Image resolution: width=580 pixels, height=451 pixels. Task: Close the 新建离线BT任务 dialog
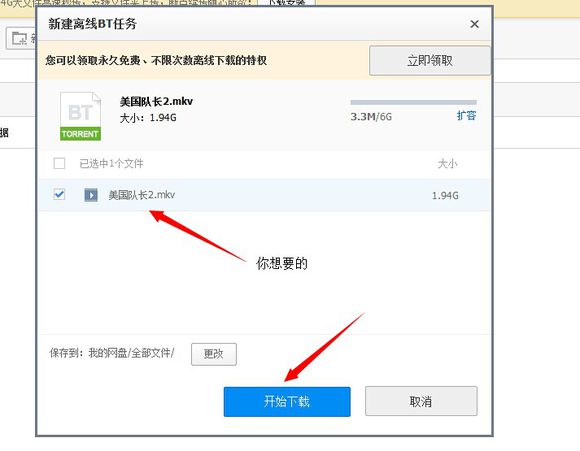pyautogui.click(x=474, y=24)
